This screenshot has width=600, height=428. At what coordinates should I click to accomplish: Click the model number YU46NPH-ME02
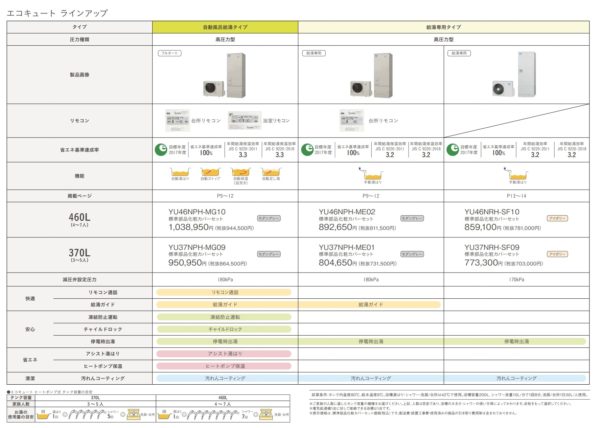[x=347, y=212]
